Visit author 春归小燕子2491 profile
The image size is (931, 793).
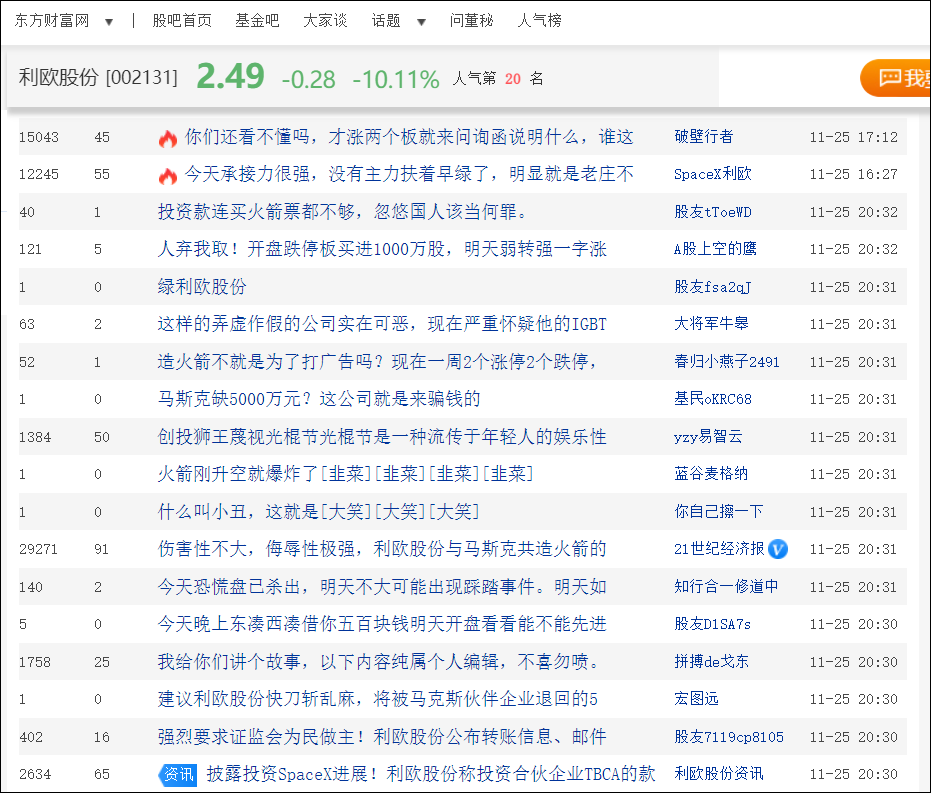(x=727, y=361)
